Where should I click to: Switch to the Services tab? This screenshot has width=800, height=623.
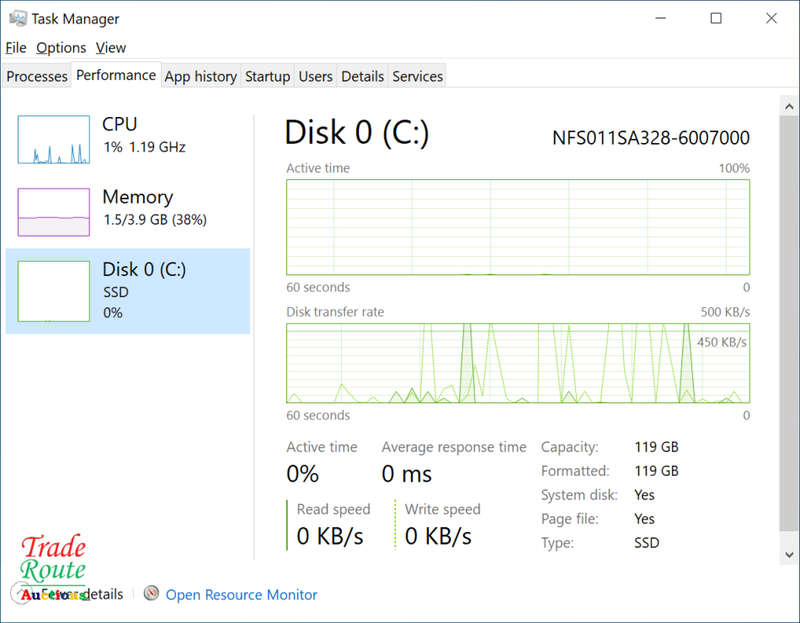point(417,76)
